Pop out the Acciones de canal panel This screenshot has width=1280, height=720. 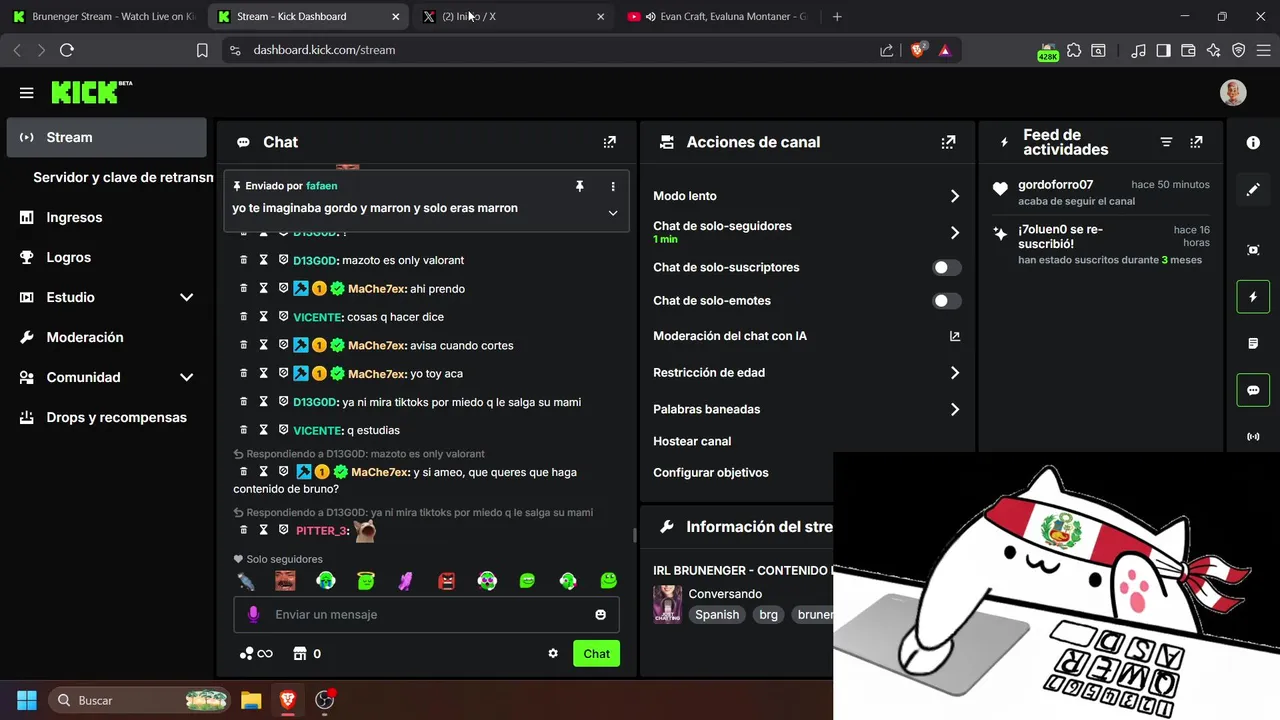pos(949,142)
